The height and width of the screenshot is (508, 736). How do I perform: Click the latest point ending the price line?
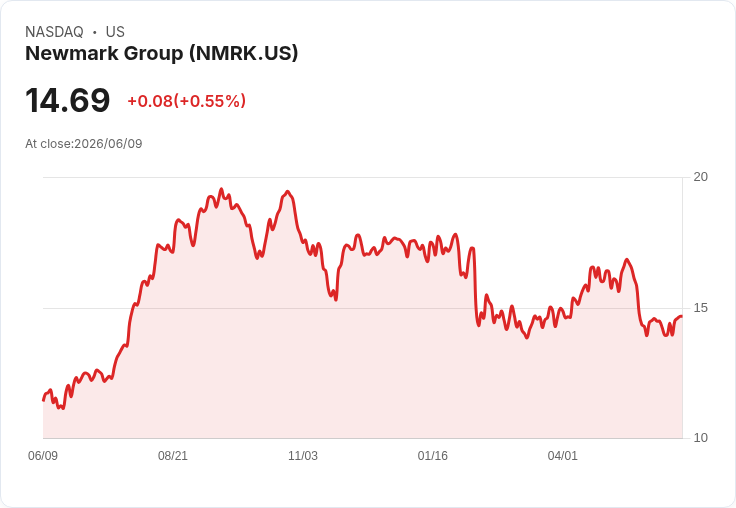pos(682,316)
